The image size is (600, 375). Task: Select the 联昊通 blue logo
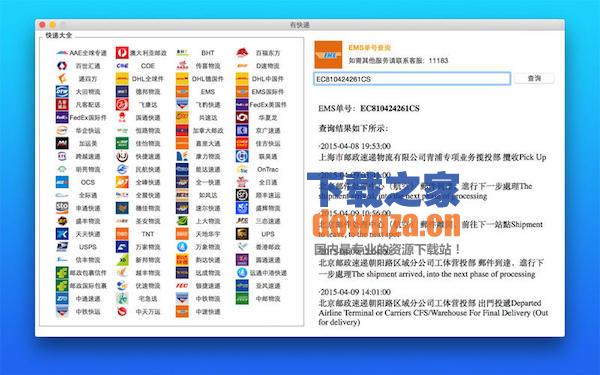pos(242,157)
